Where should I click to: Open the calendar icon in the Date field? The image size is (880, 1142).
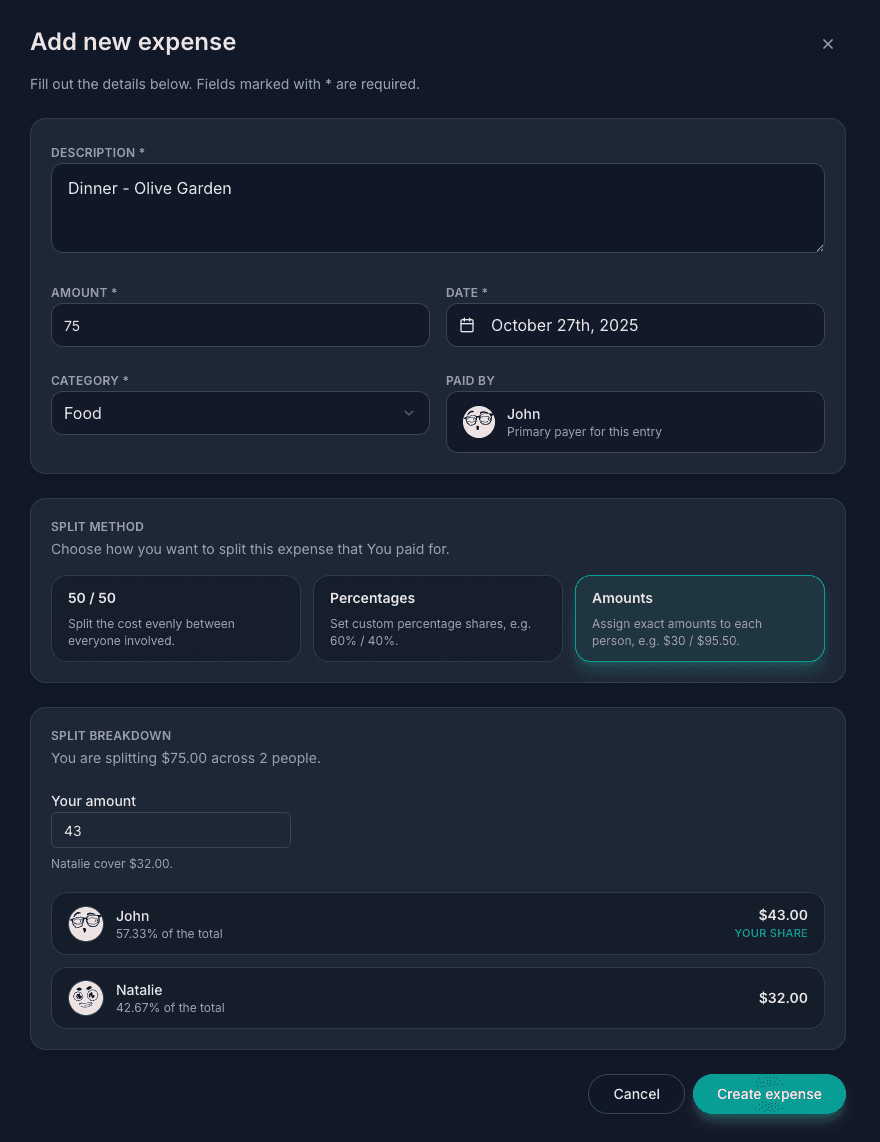467,325
